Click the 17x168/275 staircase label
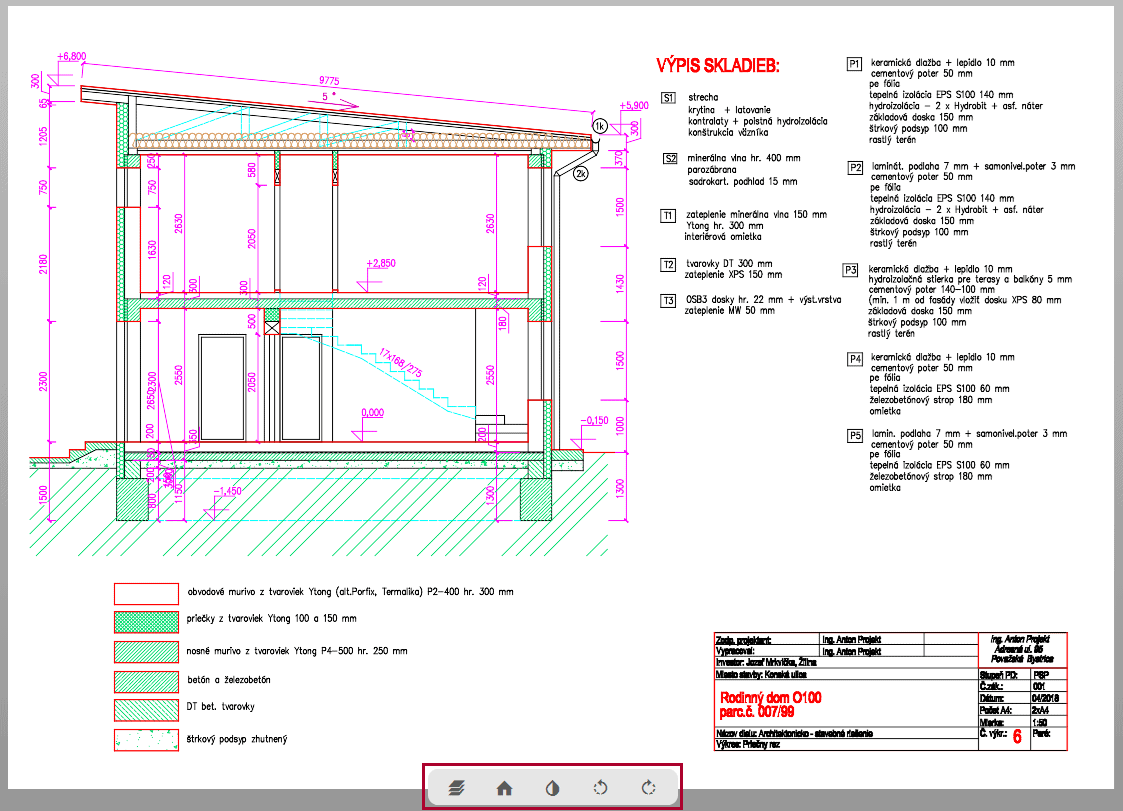 tap(400, 361)
